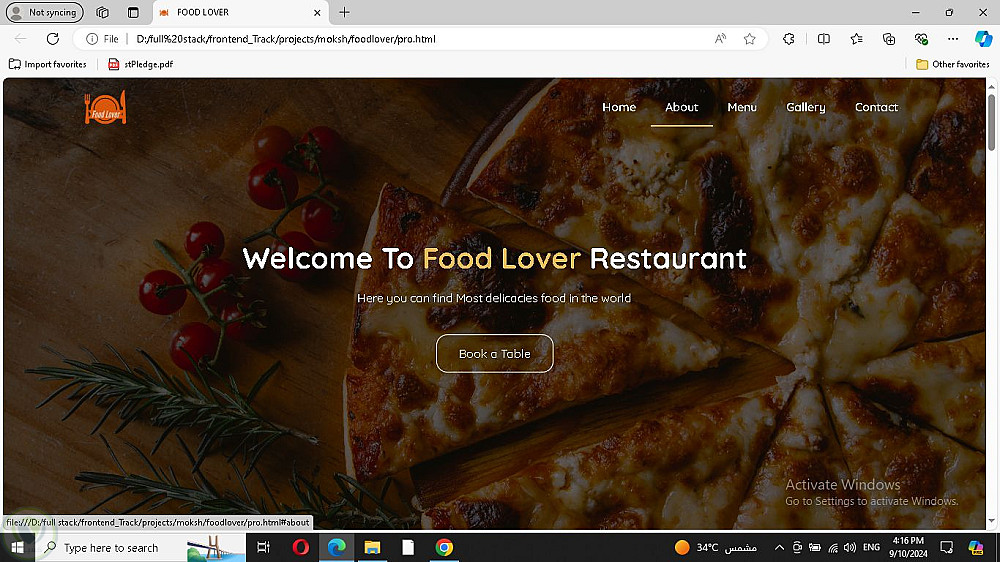Viewport: 1000px width, 562px height.
Task: Open the Workspaces icon
Action: pyautogui.click(x=102, y=12)
